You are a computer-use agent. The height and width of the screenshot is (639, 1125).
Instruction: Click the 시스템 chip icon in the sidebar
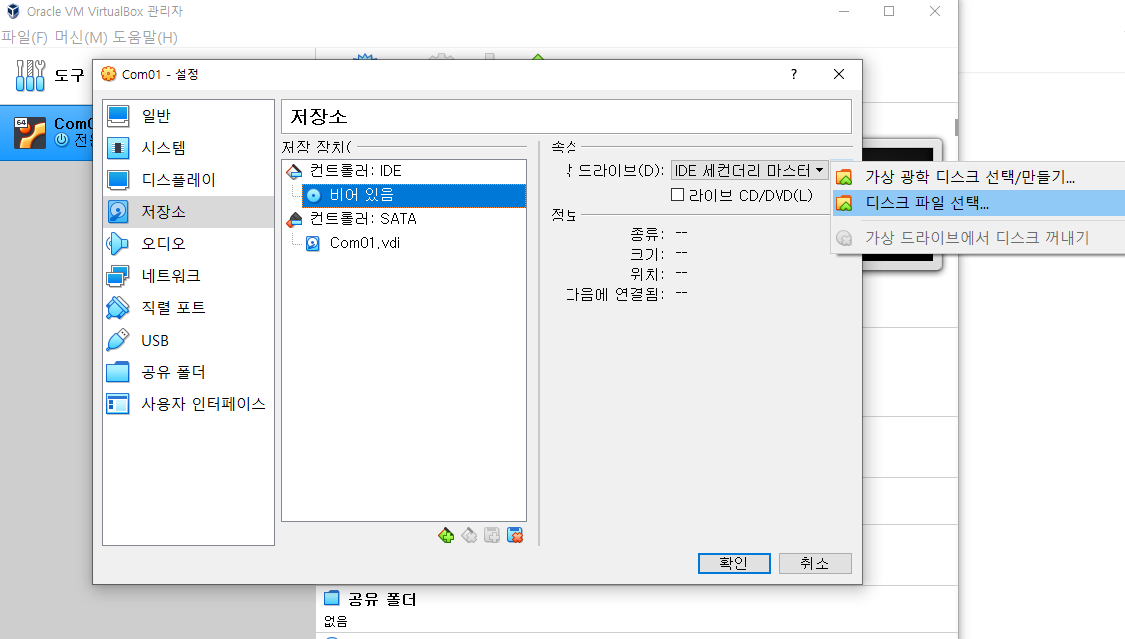(118, 148)
